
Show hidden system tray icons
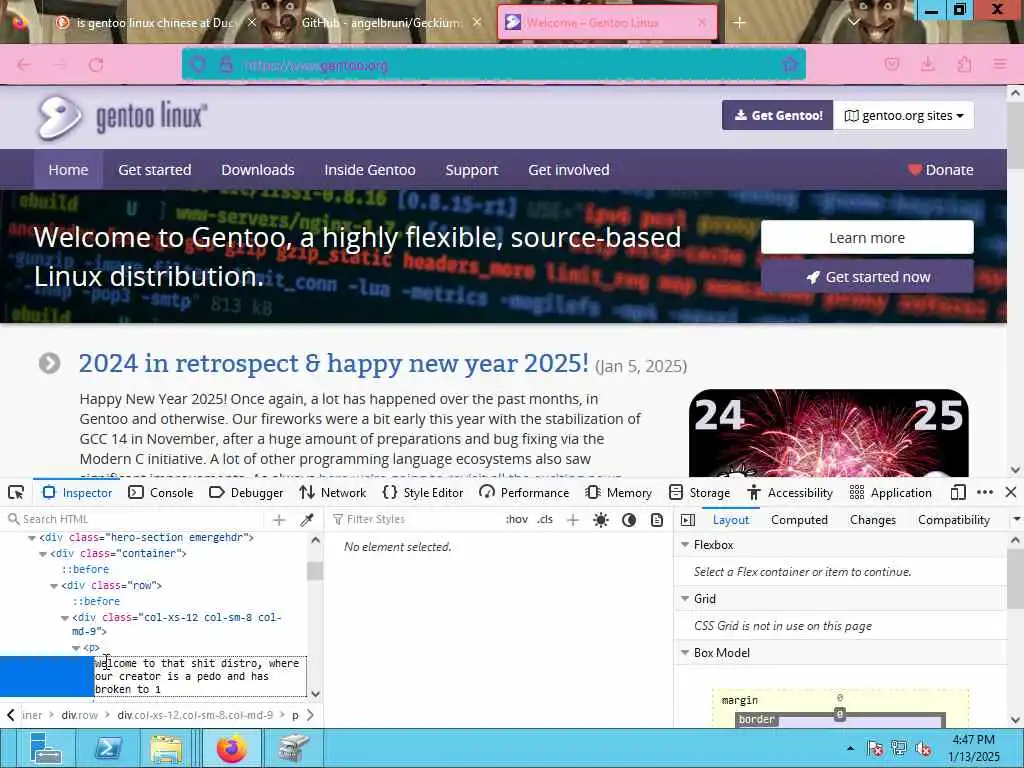click(x=850, y=748)
